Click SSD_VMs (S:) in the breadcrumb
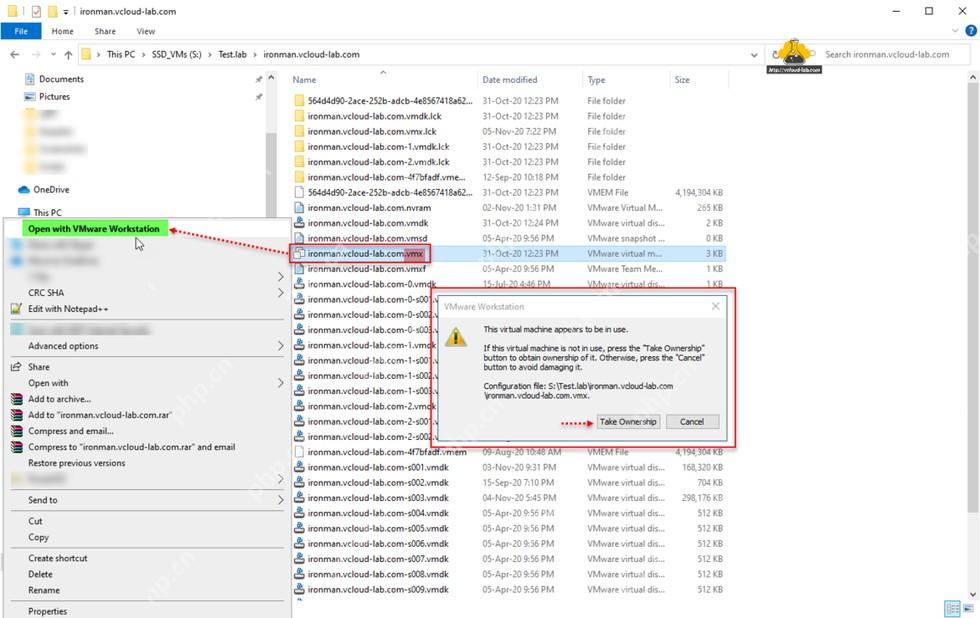 176,54
